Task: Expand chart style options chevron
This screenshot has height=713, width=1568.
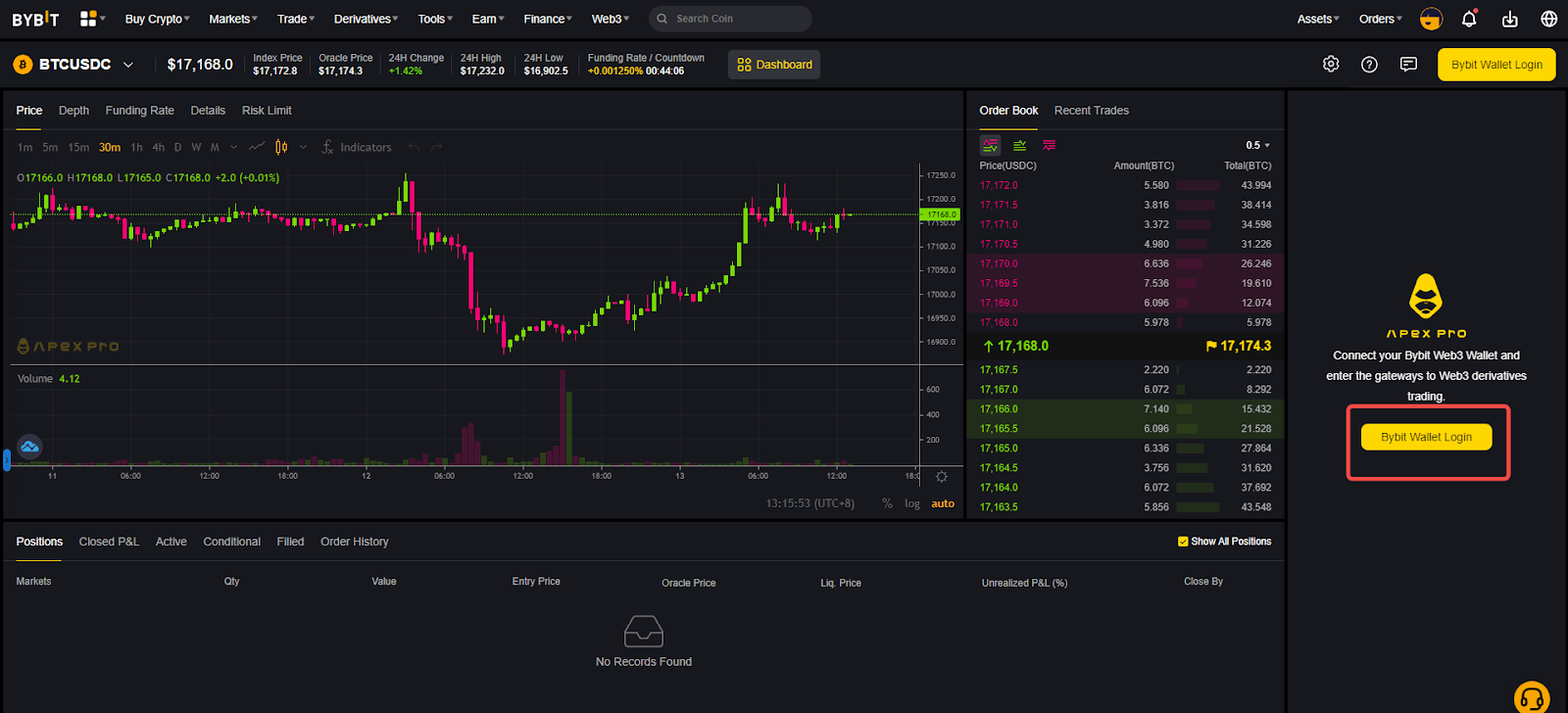Action: coord(303,147)
